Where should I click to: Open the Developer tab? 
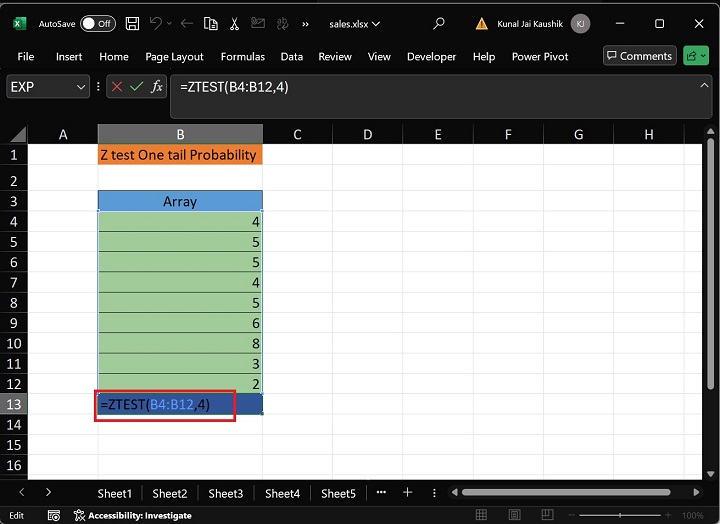pos(431,56)
